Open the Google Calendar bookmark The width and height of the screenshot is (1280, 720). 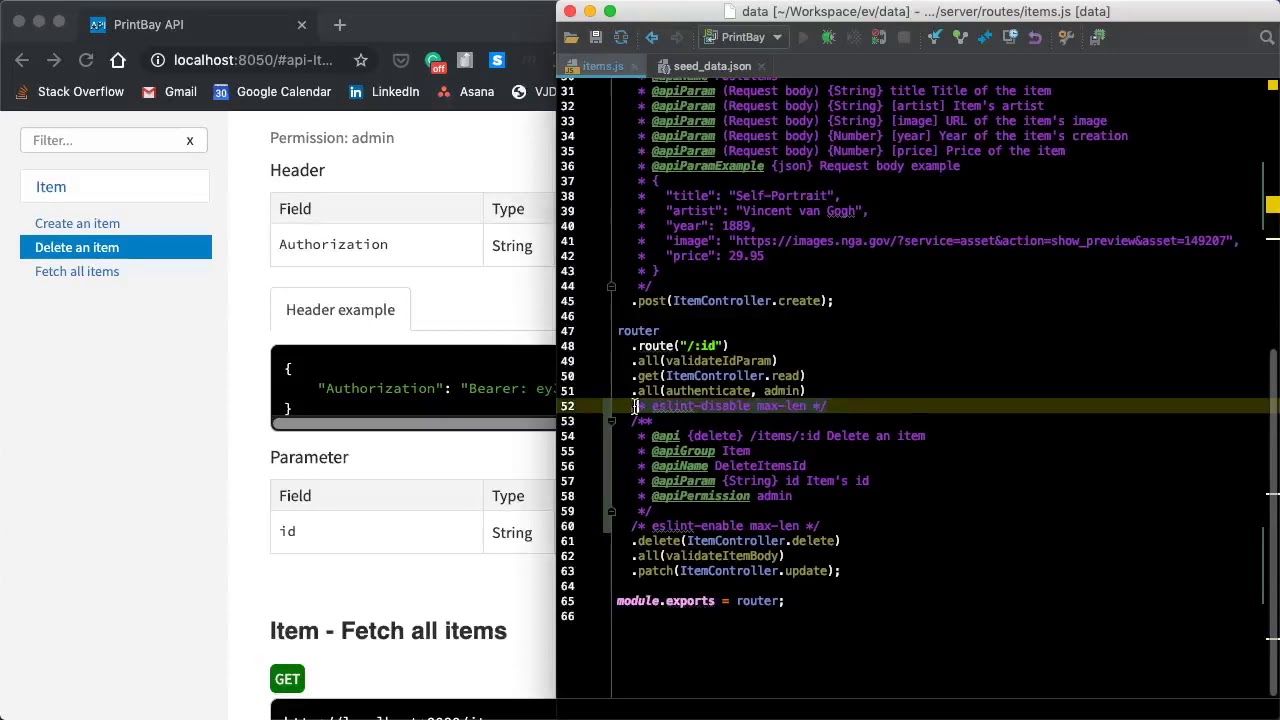(x=272, y=92)
